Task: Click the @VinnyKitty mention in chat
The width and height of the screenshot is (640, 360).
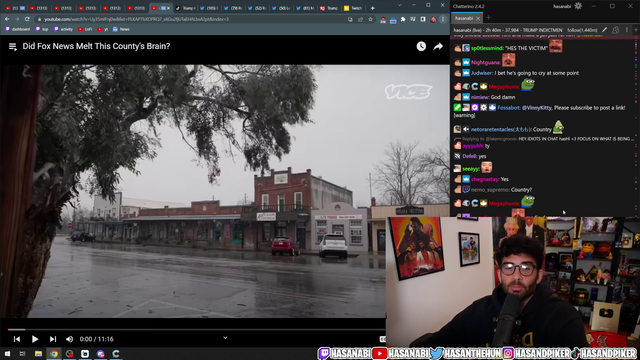Action: click(536, 108)
